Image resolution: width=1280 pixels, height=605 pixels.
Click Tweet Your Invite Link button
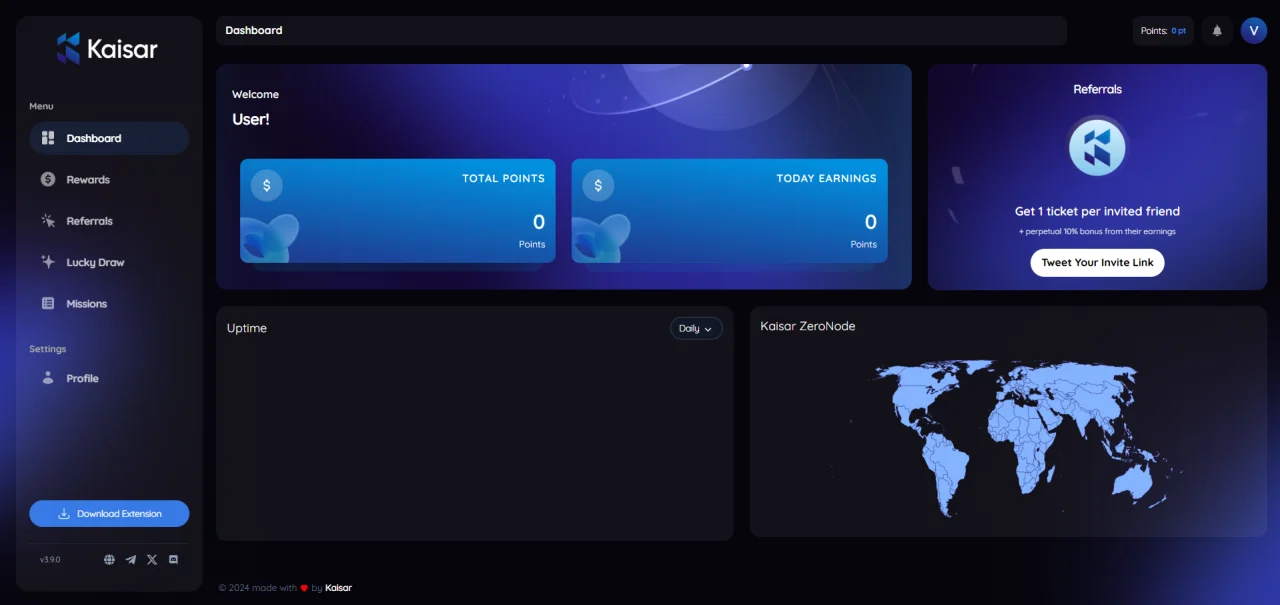[1097, 262]
